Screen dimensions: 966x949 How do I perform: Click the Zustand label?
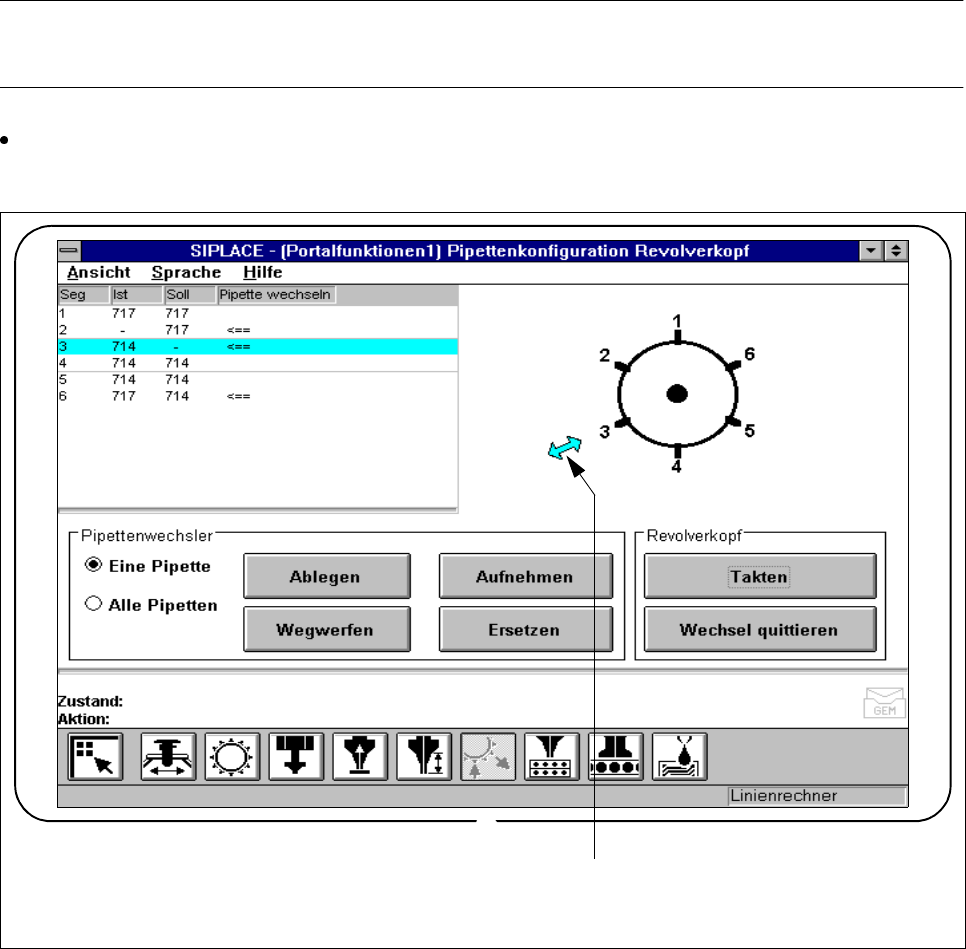click(91, 701)
